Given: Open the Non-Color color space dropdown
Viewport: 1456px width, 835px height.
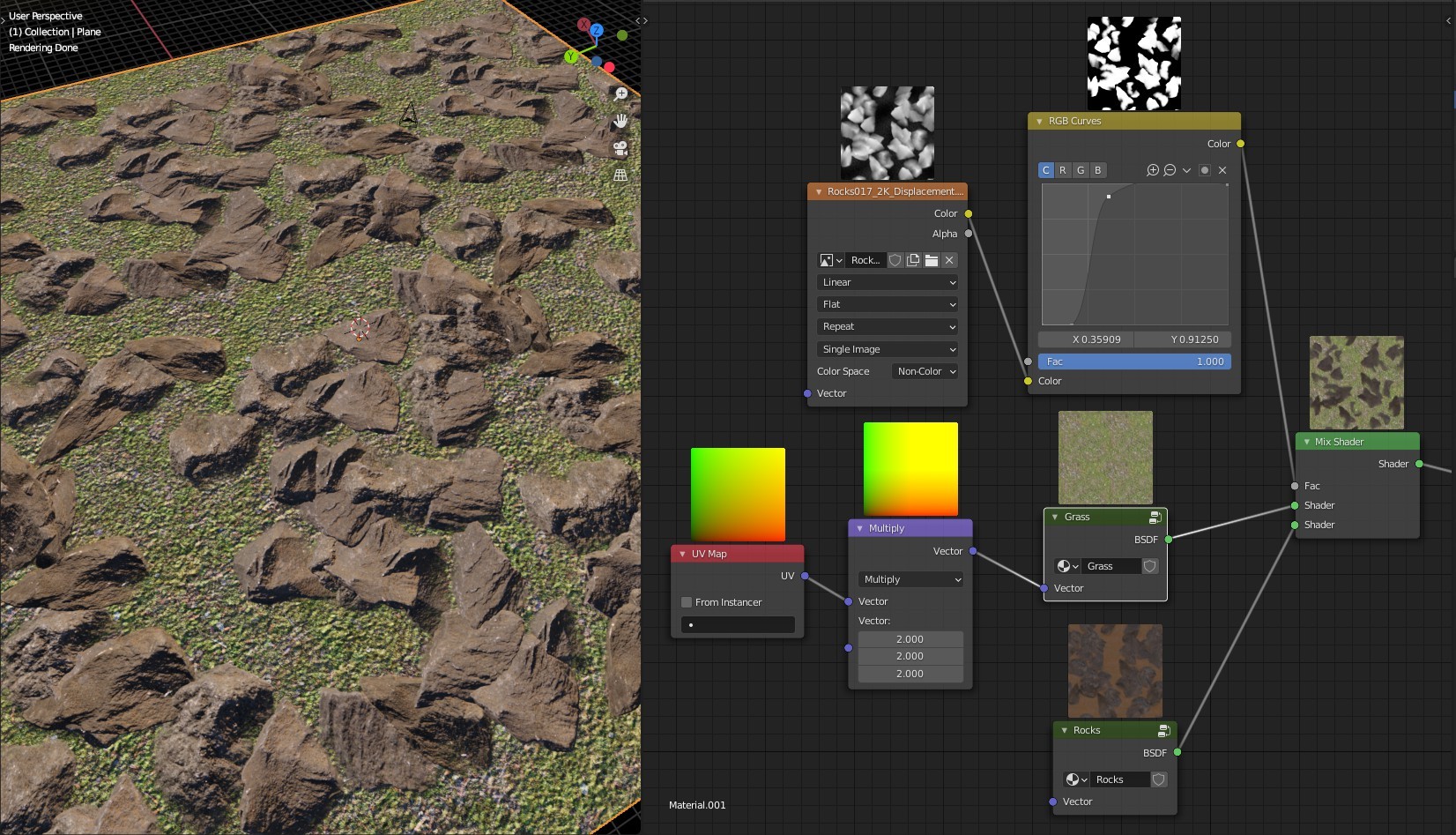Looking at the screenshot, I should [925, 371].
